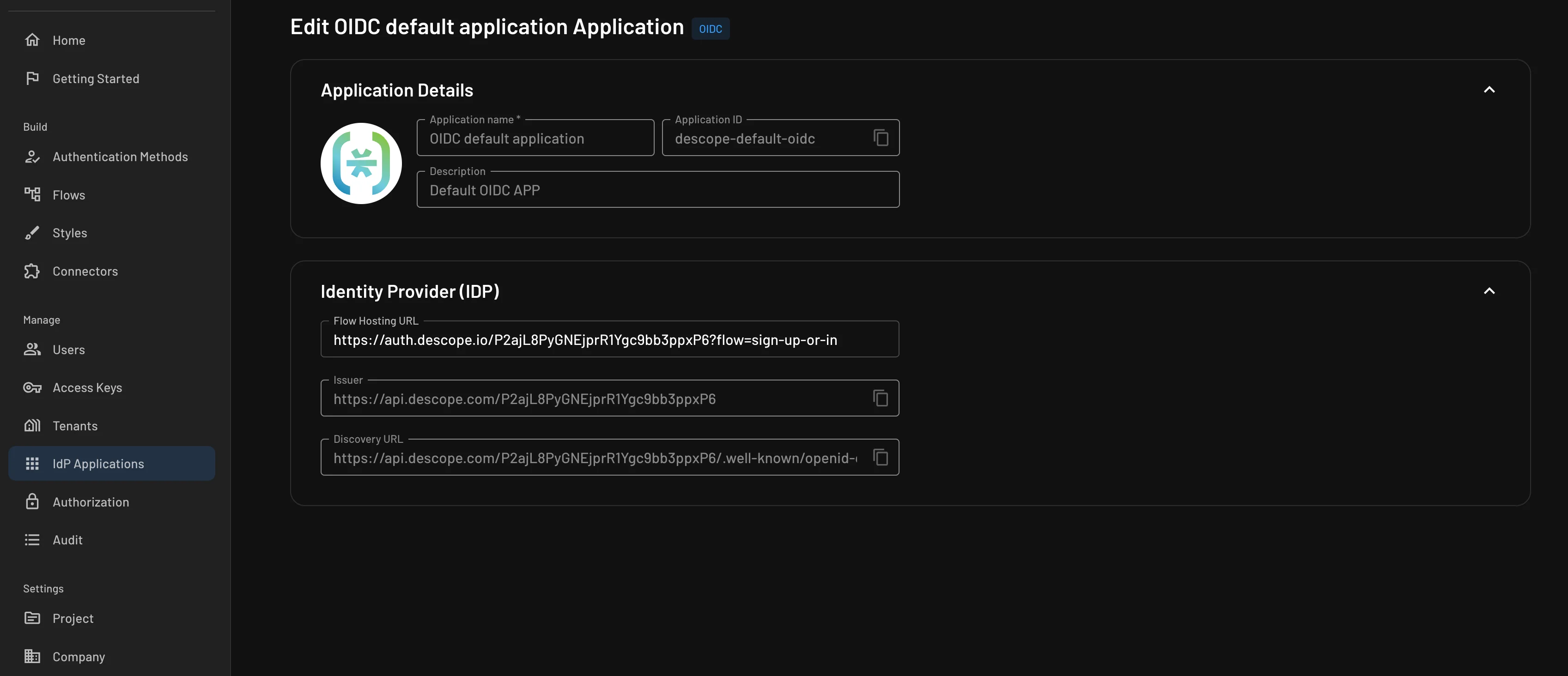
Task: Open the Users panel icon
Action: [33, 349]
